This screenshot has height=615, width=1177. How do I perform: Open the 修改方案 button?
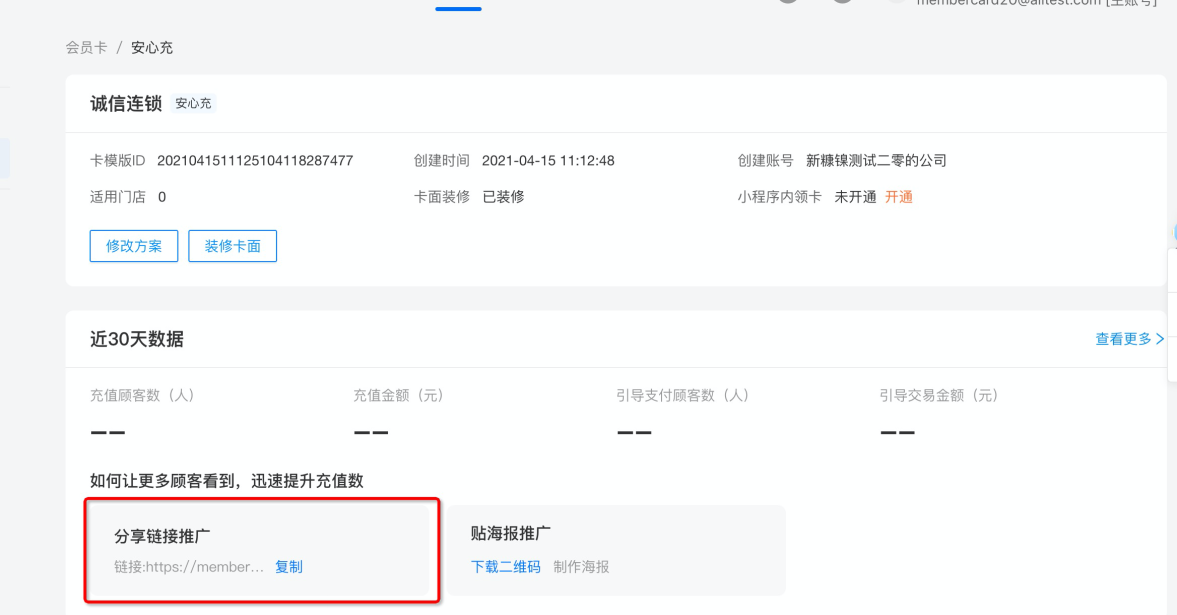pyautogui.click(x=134, y=246)
